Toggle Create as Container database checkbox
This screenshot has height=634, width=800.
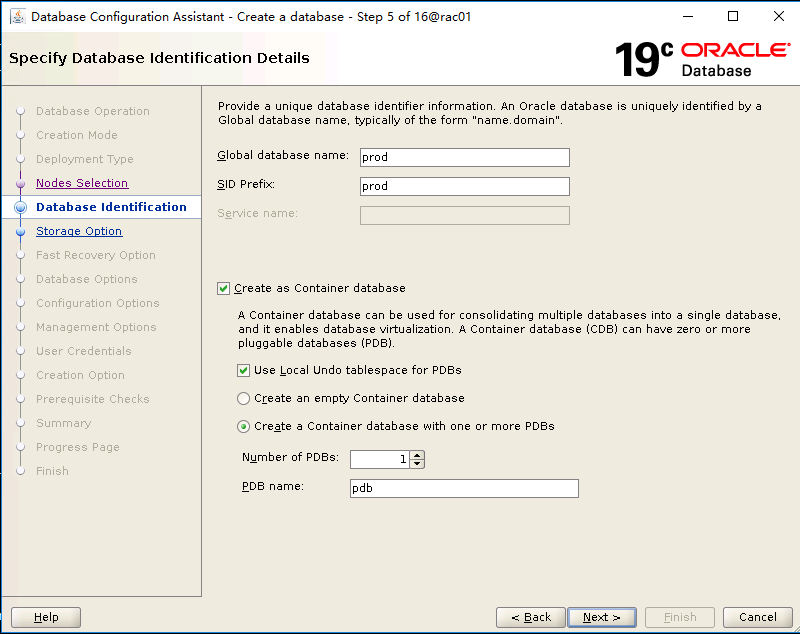223,289
